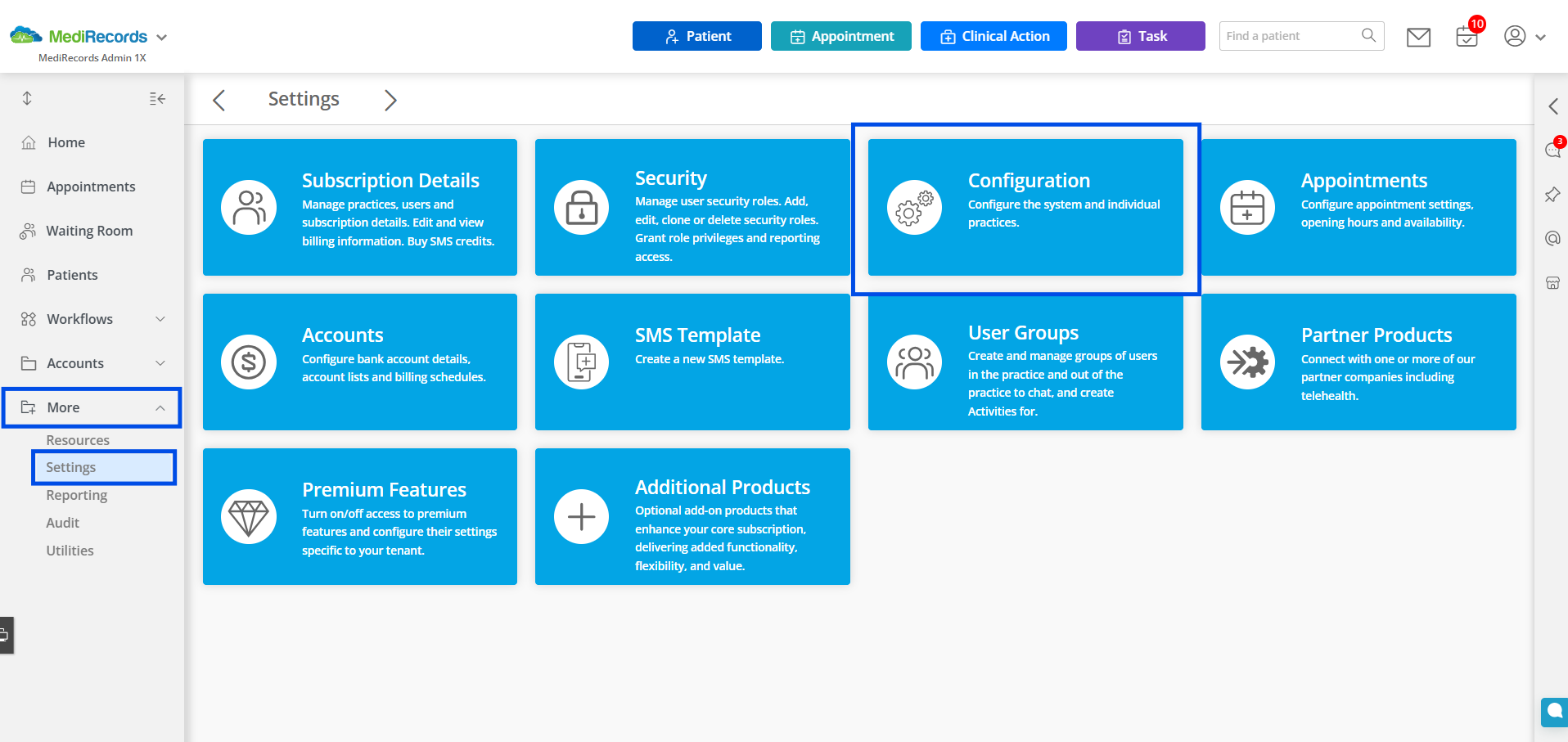This screenshot has width=1568, height=742.
Task: Click the magnifier search icon
Action: click(1368, 35)
